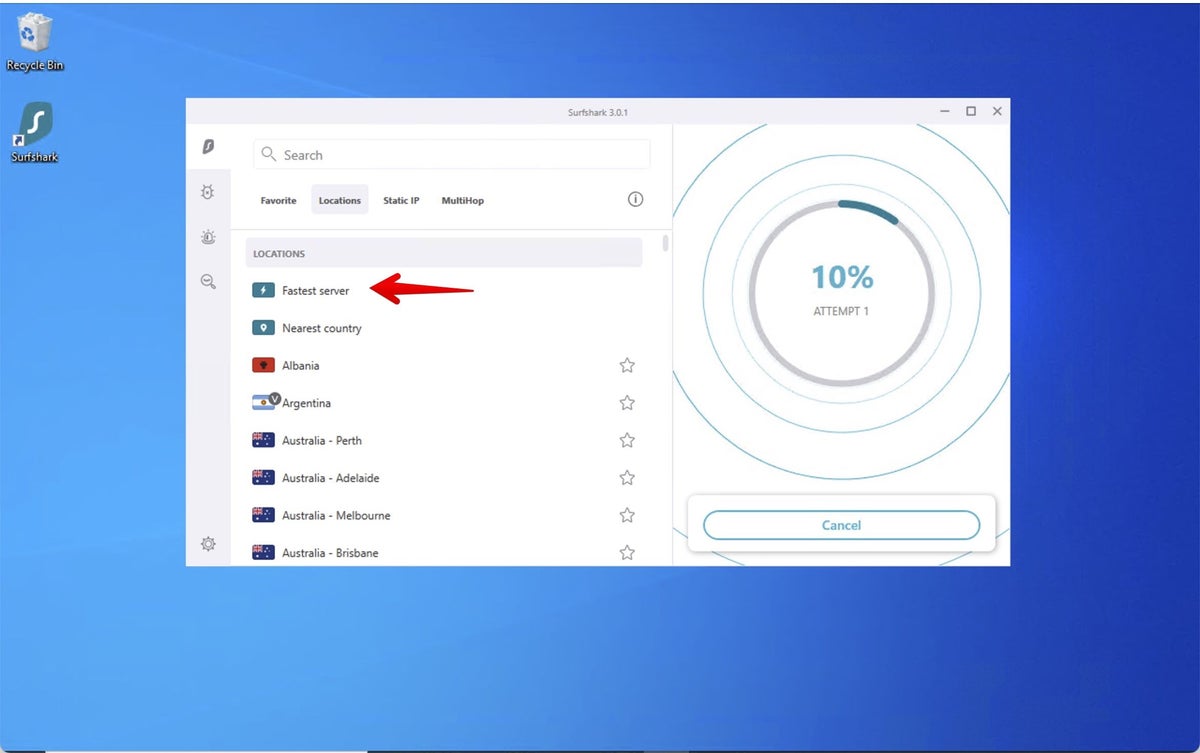Click the circular connection progress ring
The image size is (1200, 753).
click(841, 294)
